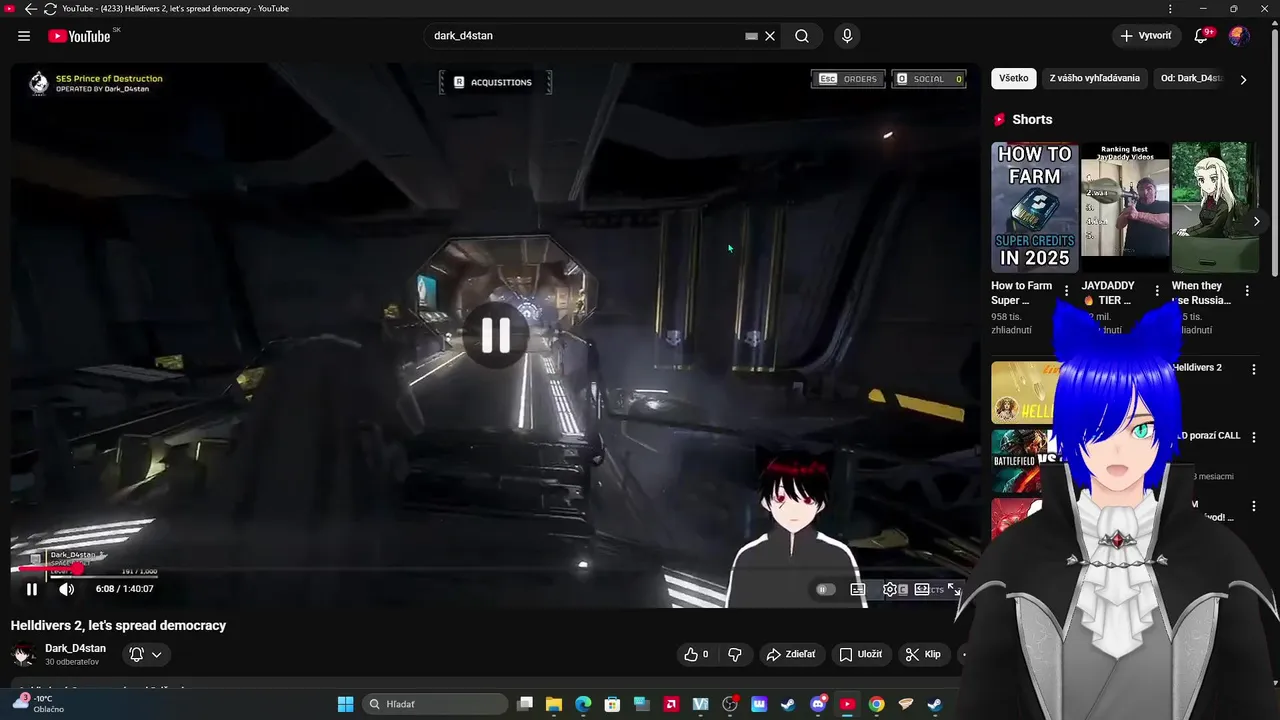Image resolution: width=1280 pixels, height=720 pixels.
Task: Open Microsoft Store from the taskbar
Action: [612, 704]
